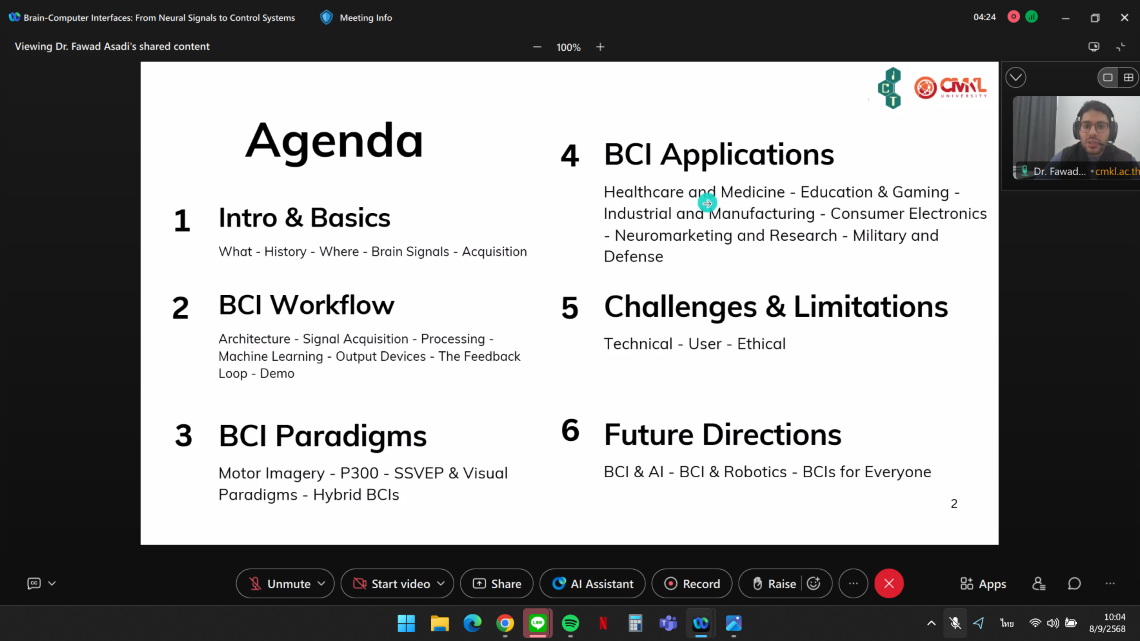The width and height of the screenshot is (1140, 641).
Task: Collapse the participant video strip chevron
Action: (x=1016, y=77)
